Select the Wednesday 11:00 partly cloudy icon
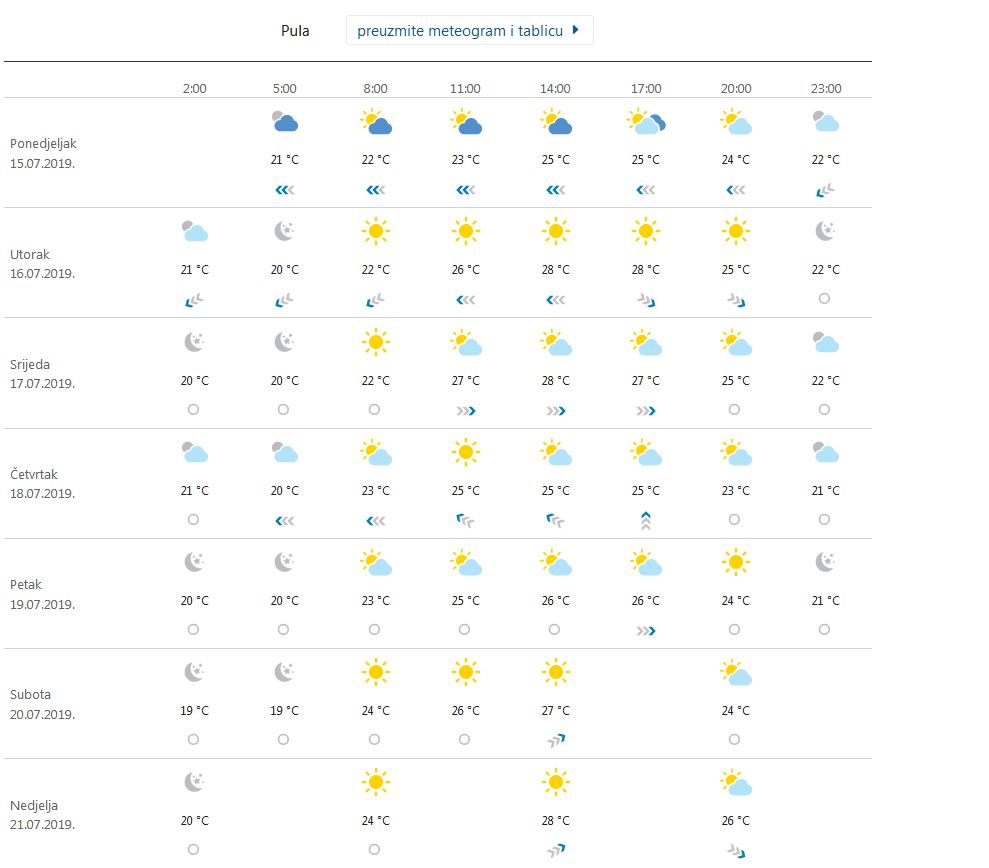Screen dimensions: 989x868 [465, 343]
